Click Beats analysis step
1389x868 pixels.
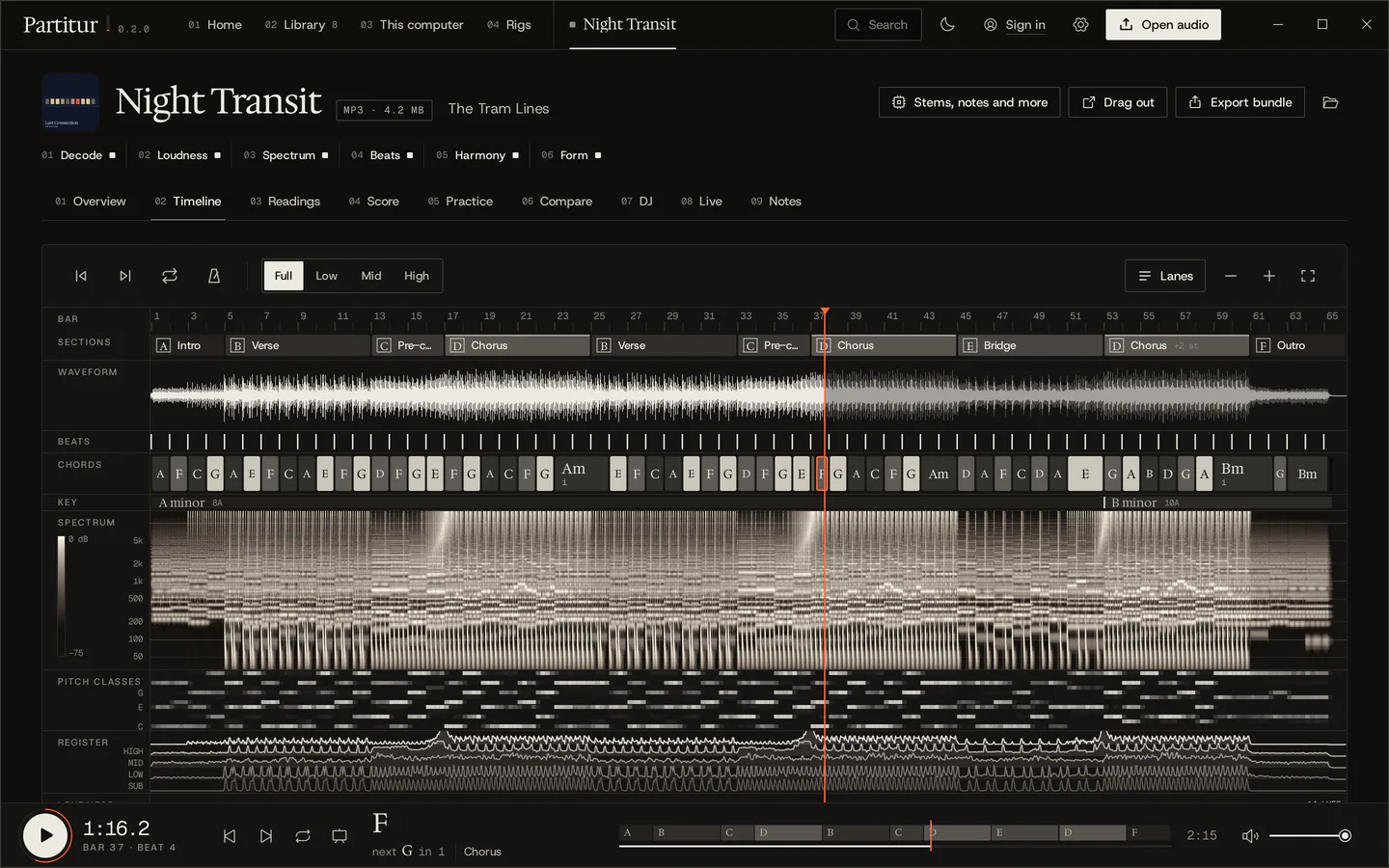pyautogui.click(x=382, y=155)
